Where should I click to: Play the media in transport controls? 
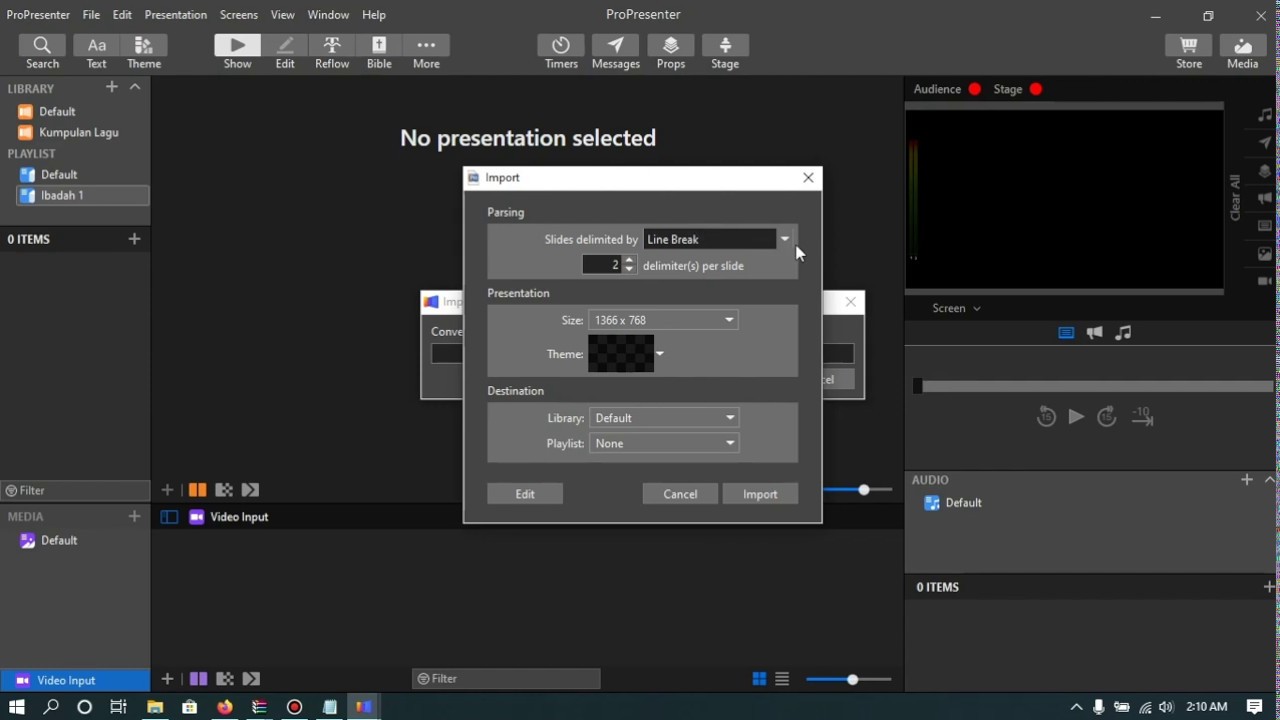pyautogui.click(x=1076, y=417)
